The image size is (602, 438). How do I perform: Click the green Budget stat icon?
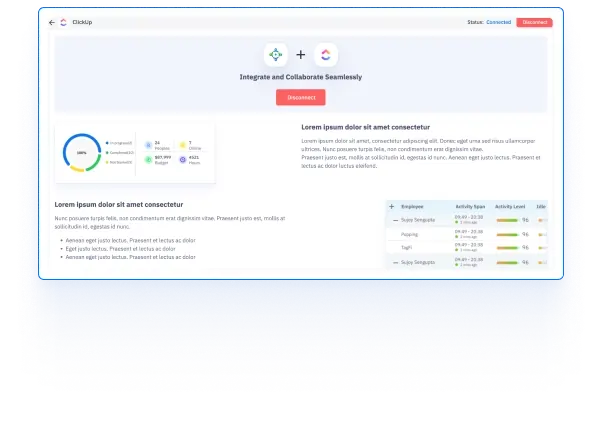pos(148,160)
